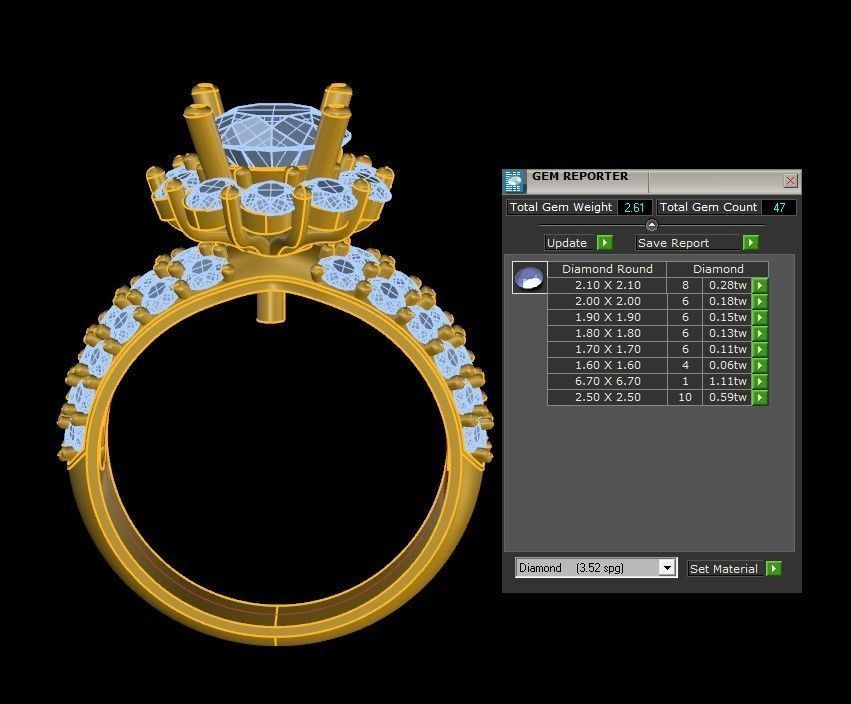Click green arrow for 1.90 X 1.90 row
This screenshot has width=851, height=704.
click(x=760, y=317)
